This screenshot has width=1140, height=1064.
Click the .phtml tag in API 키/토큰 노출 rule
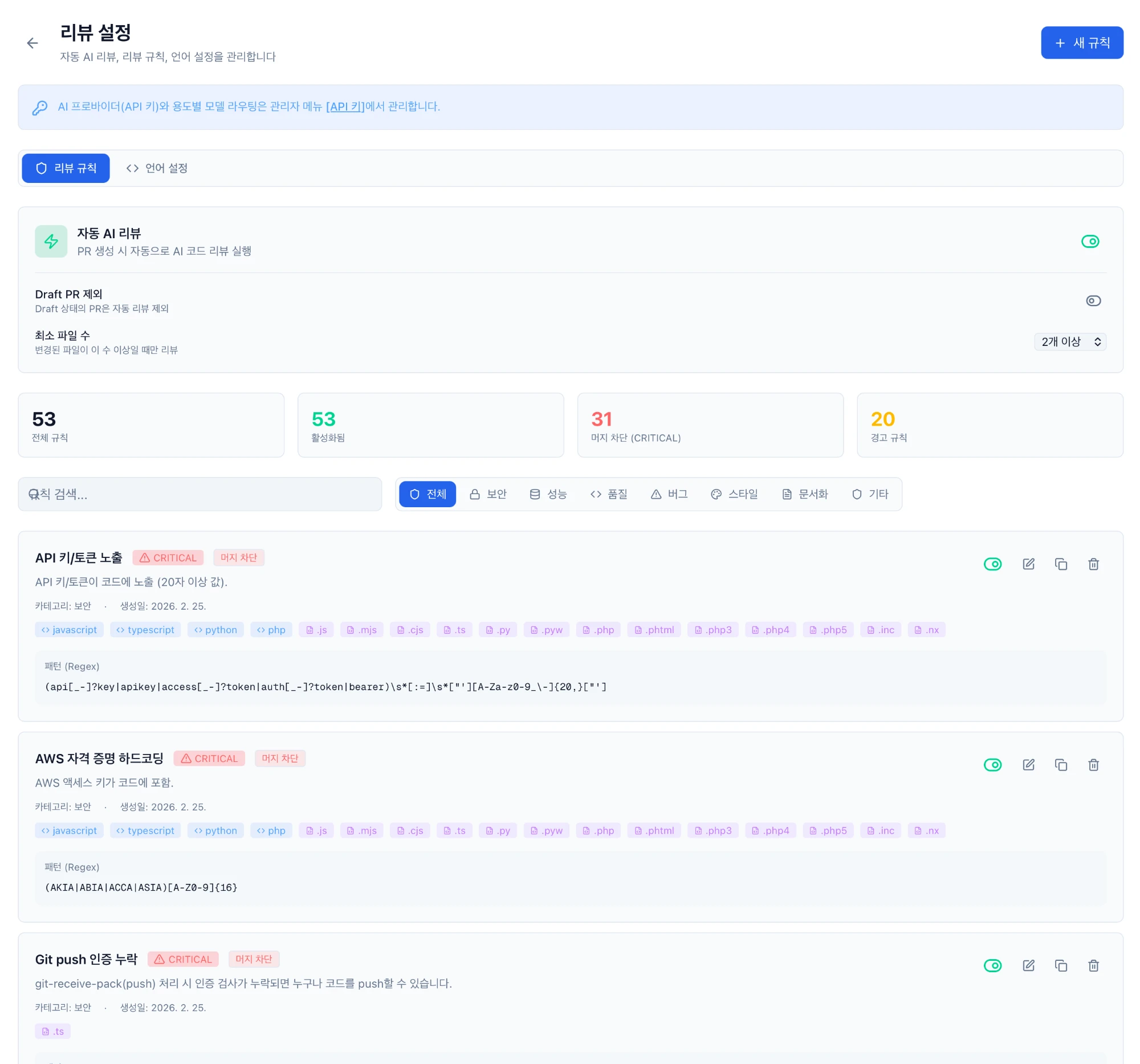coord(654,630)
